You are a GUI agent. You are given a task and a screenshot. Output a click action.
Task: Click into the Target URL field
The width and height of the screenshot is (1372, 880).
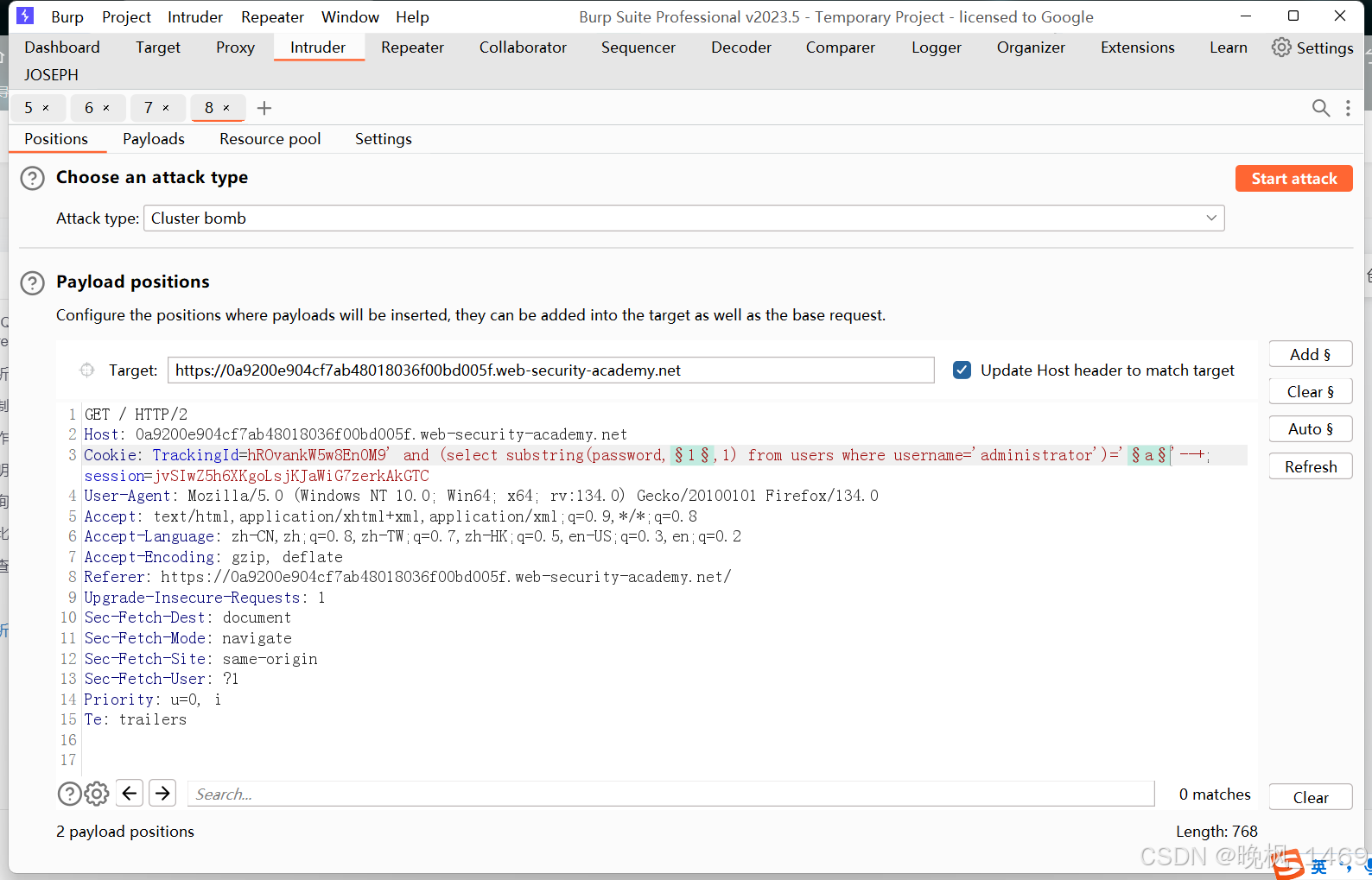point(551,370)
